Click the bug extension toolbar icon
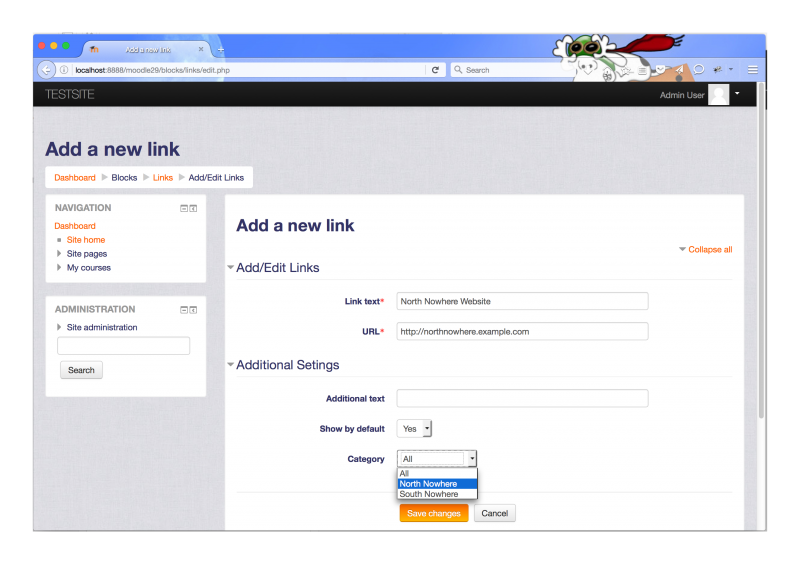Viewport: 800px width, 564px height. [718, 69]
